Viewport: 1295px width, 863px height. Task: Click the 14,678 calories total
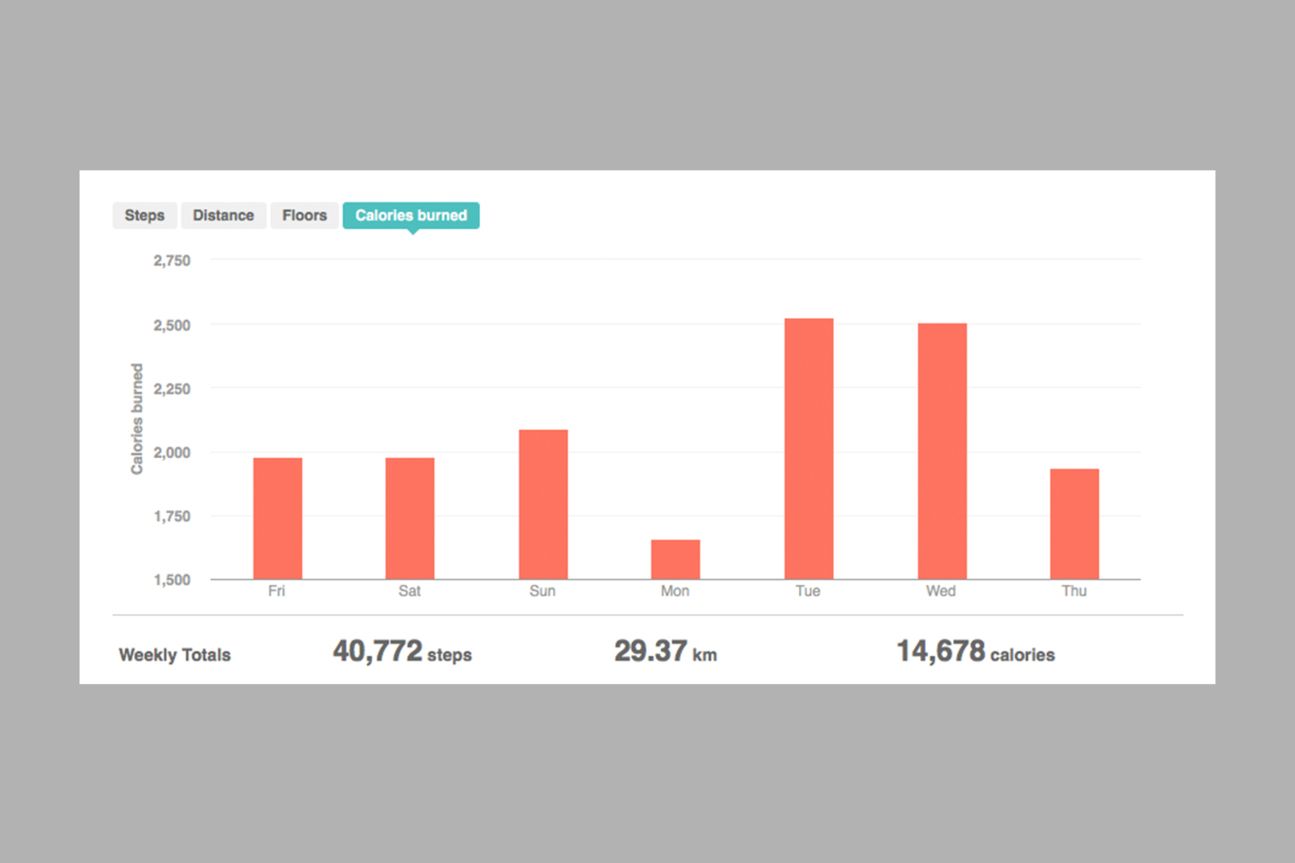click(975, 652)
